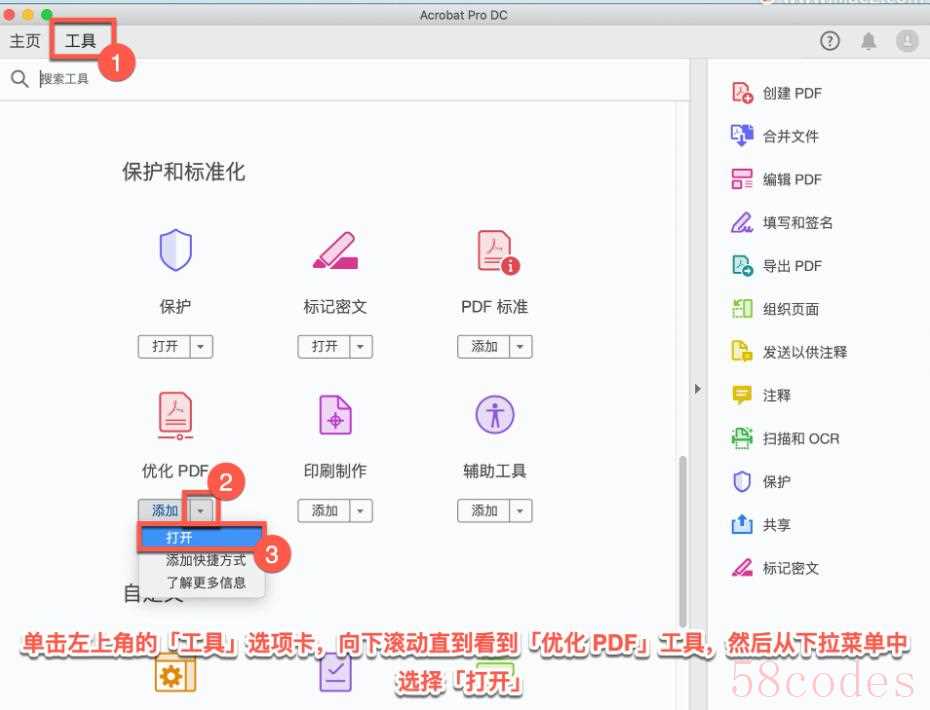Click the purple checklist tool icon at bottom
Screen dimensions: 930x710
[335, 675]
